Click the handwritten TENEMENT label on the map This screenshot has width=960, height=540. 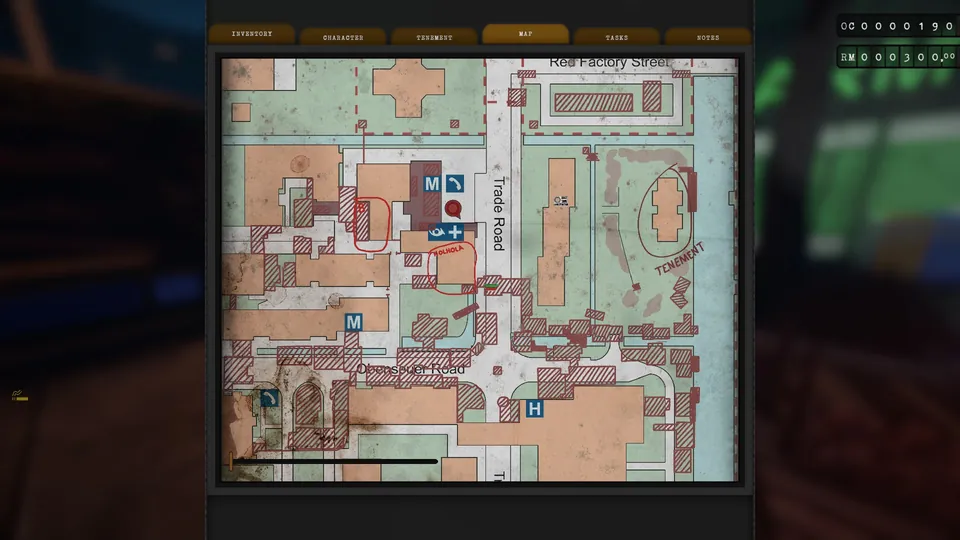[680, 259]
